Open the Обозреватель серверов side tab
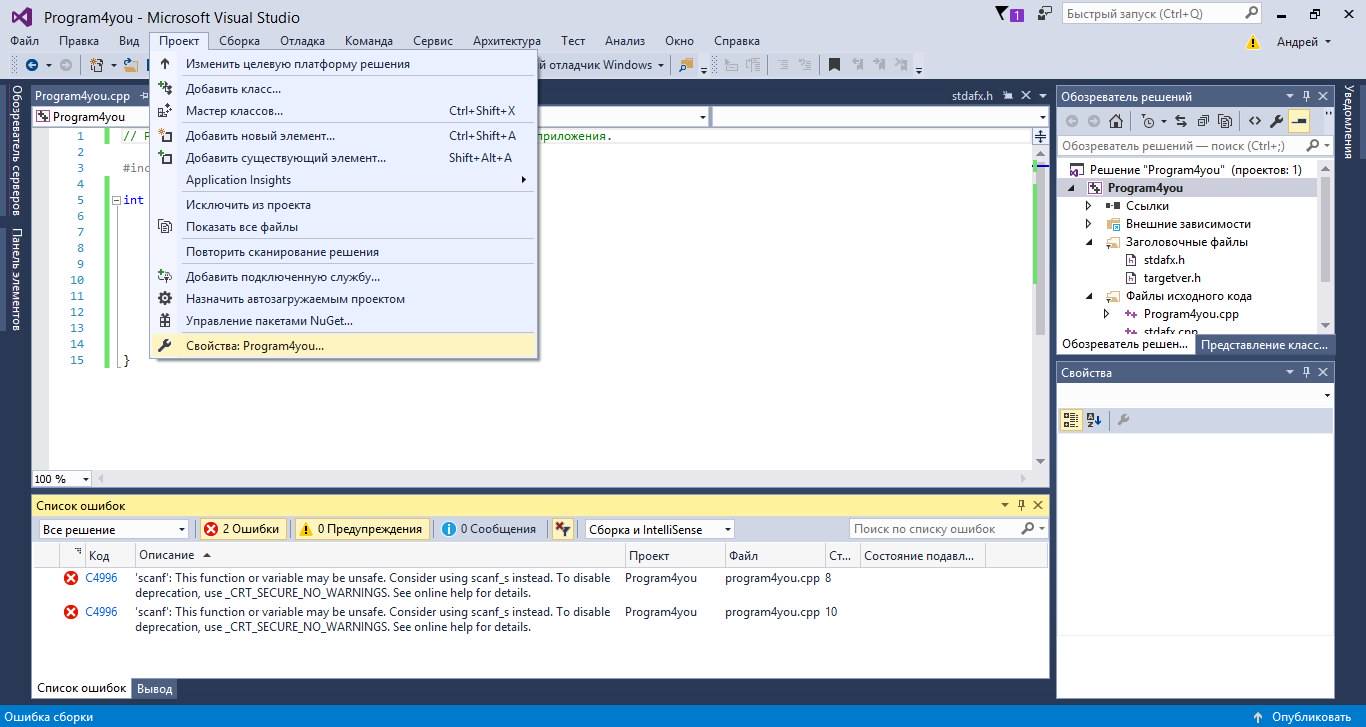This screenshot has width=1366, height=727. click(16, 151)
